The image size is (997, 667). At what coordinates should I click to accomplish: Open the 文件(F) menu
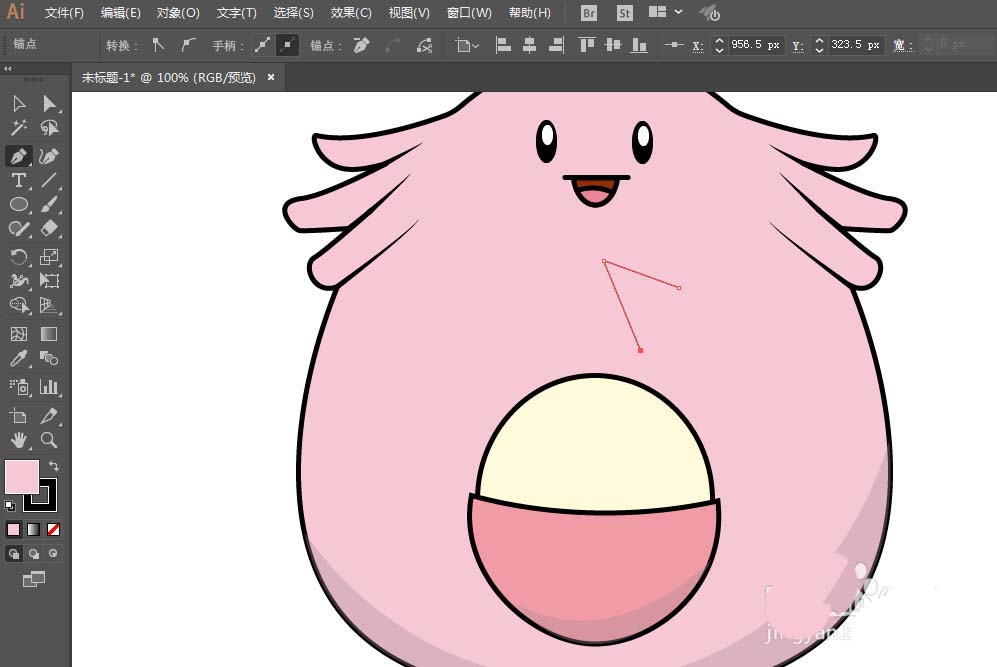tap(64, 13)
